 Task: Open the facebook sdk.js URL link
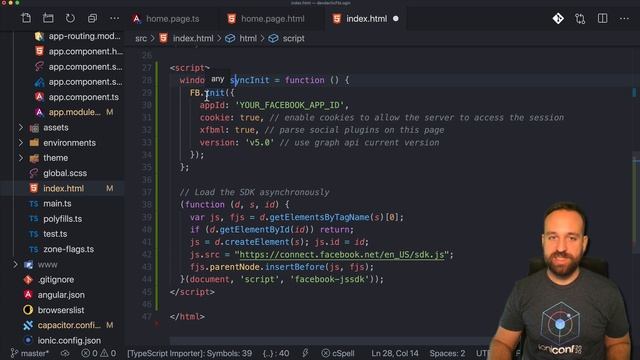[x=342, y=255]
